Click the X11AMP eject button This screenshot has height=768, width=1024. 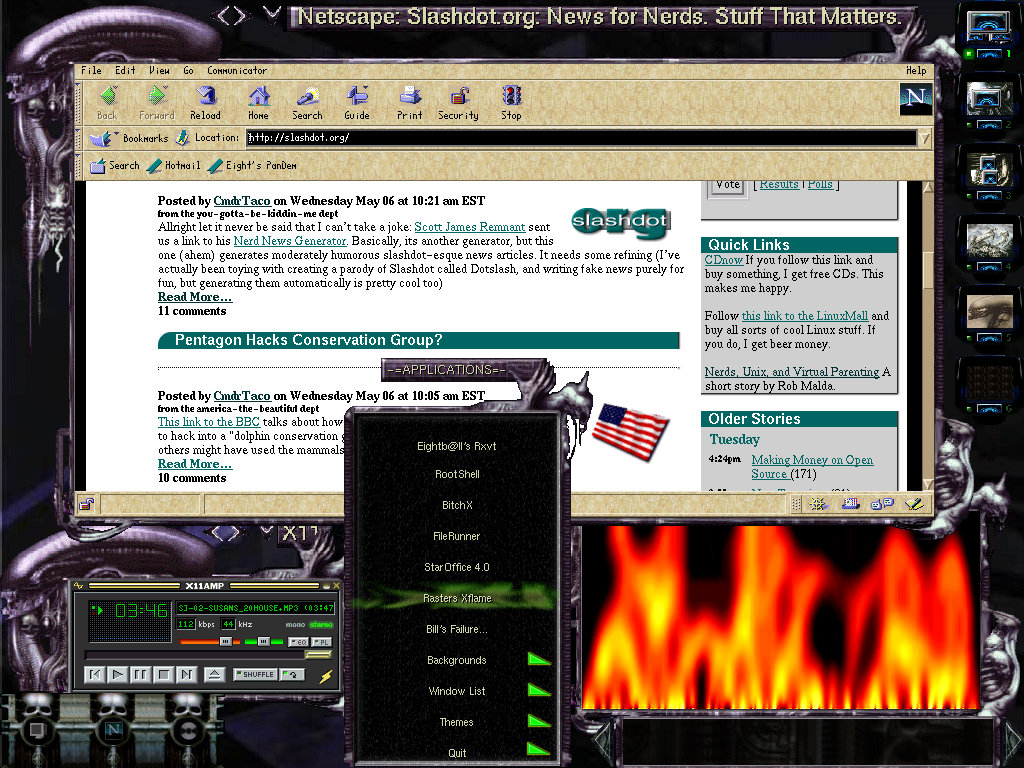214,675
